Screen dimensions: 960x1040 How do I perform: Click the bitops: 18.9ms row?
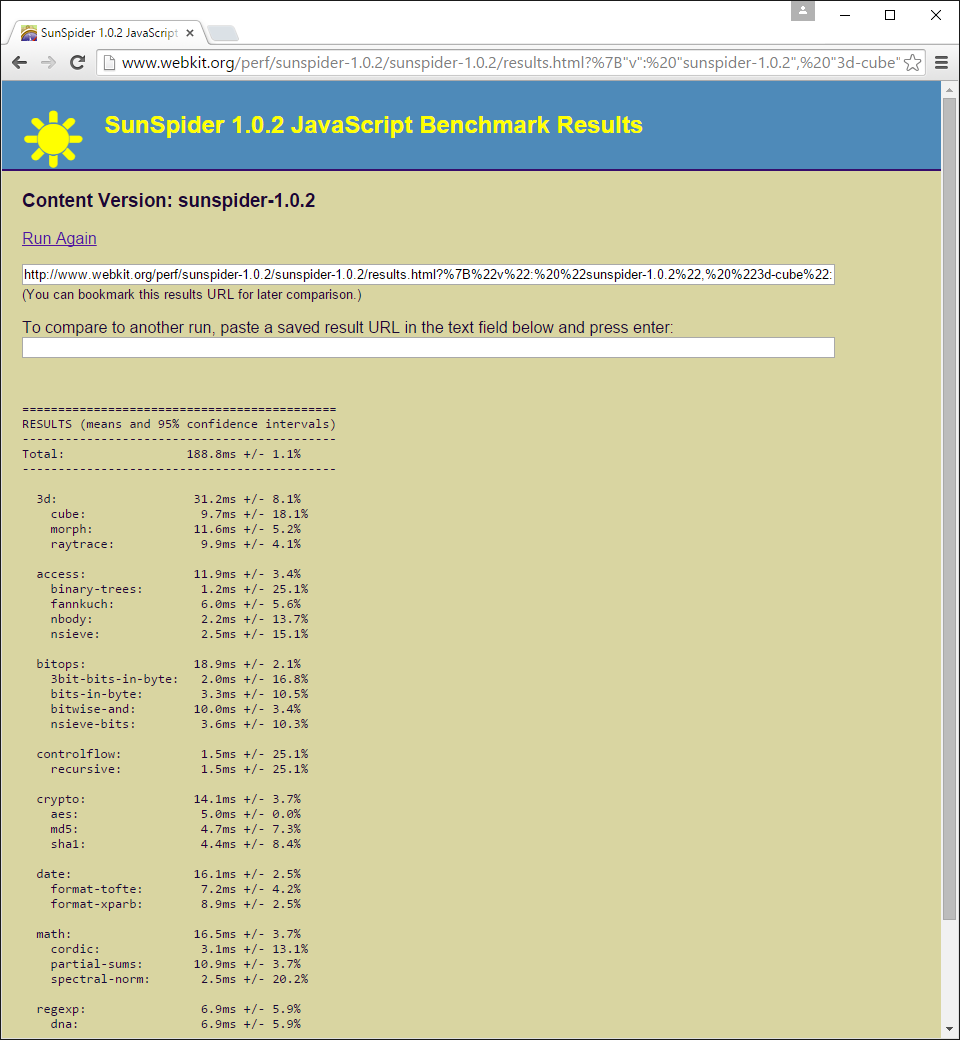(x=169, y=664)
